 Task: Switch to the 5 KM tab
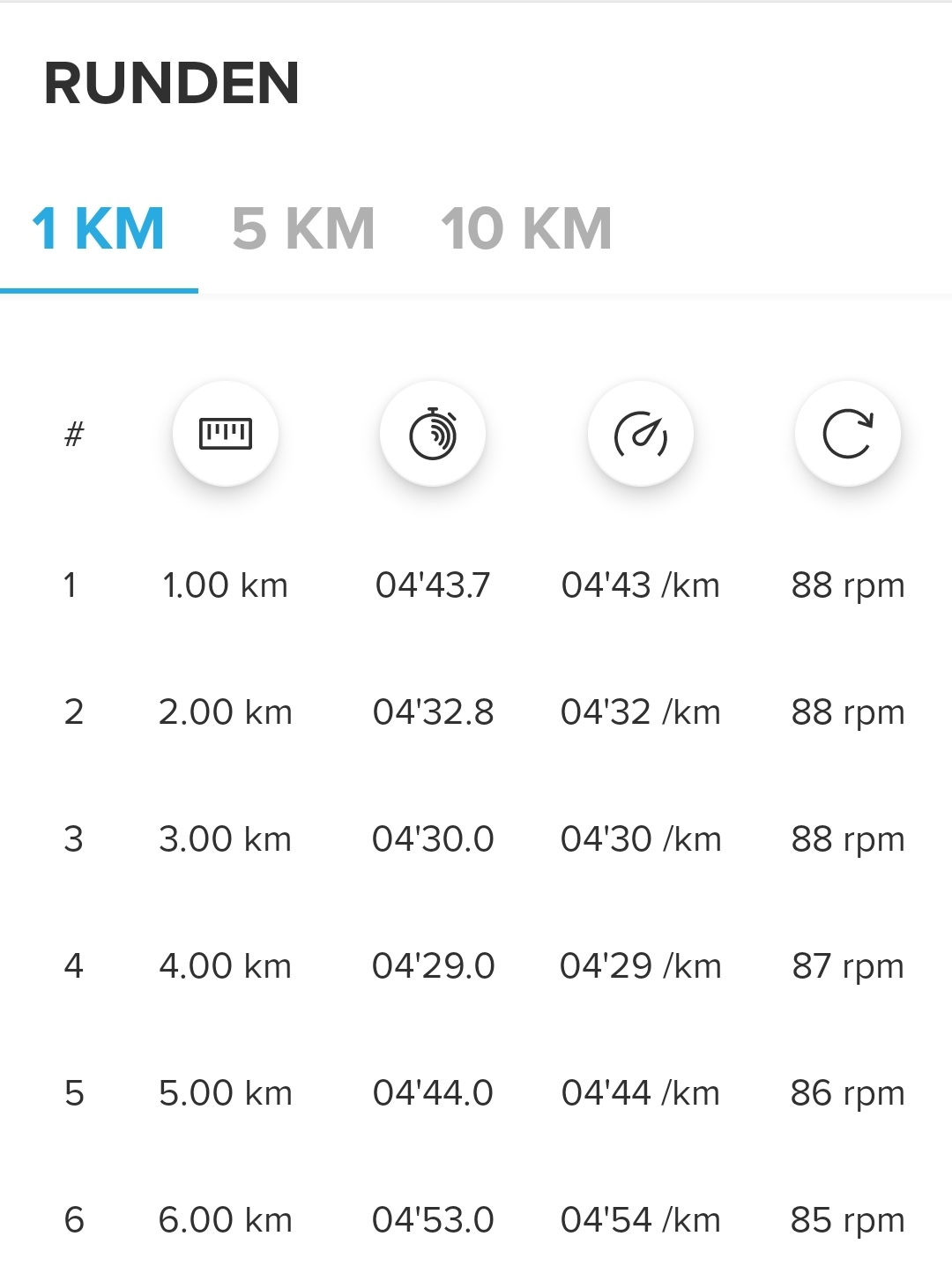303,229
